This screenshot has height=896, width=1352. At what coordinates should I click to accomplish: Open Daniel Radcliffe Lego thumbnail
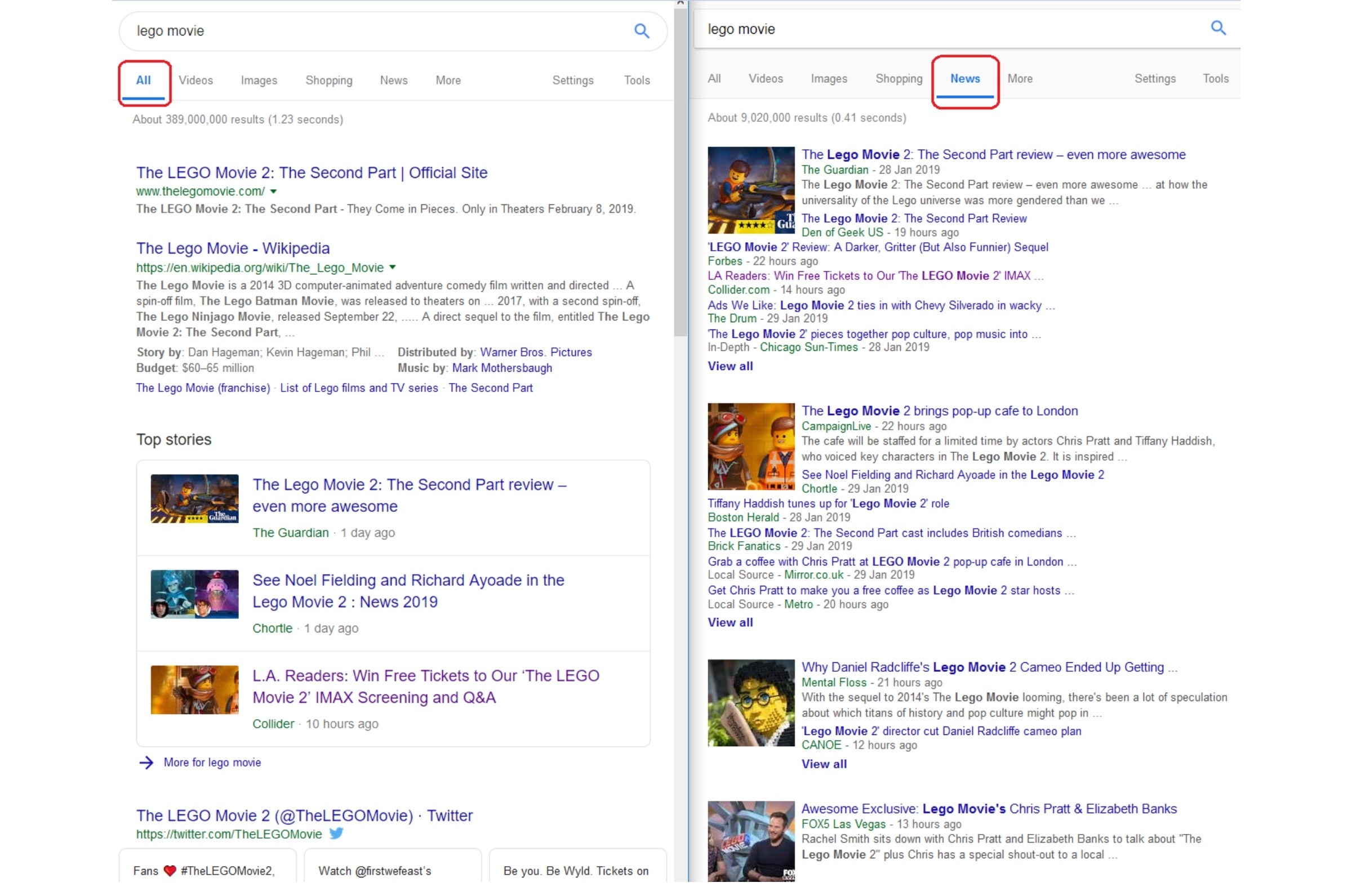click(751, 702)
